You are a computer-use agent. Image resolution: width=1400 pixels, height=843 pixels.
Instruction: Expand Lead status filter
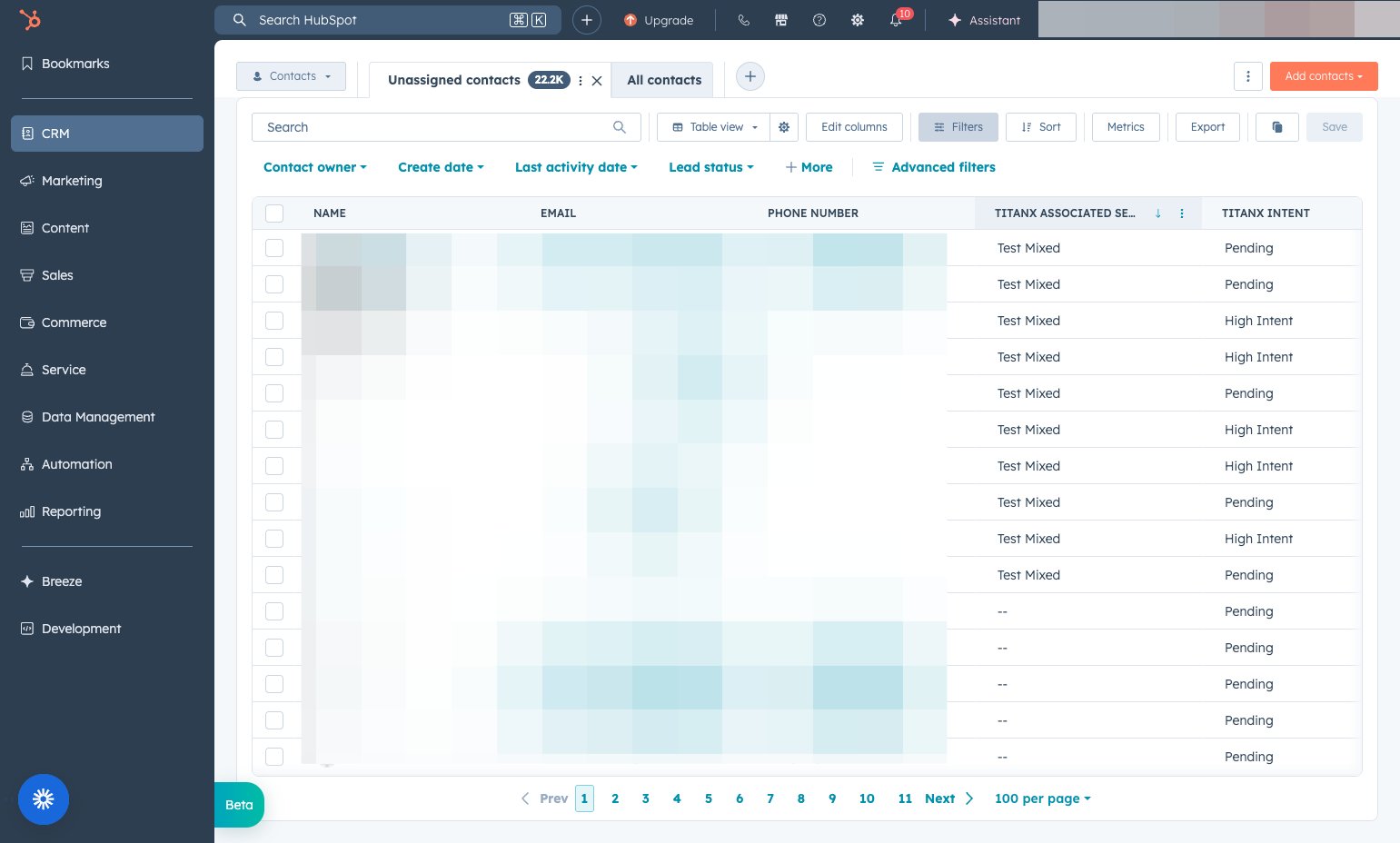(711, 167)
